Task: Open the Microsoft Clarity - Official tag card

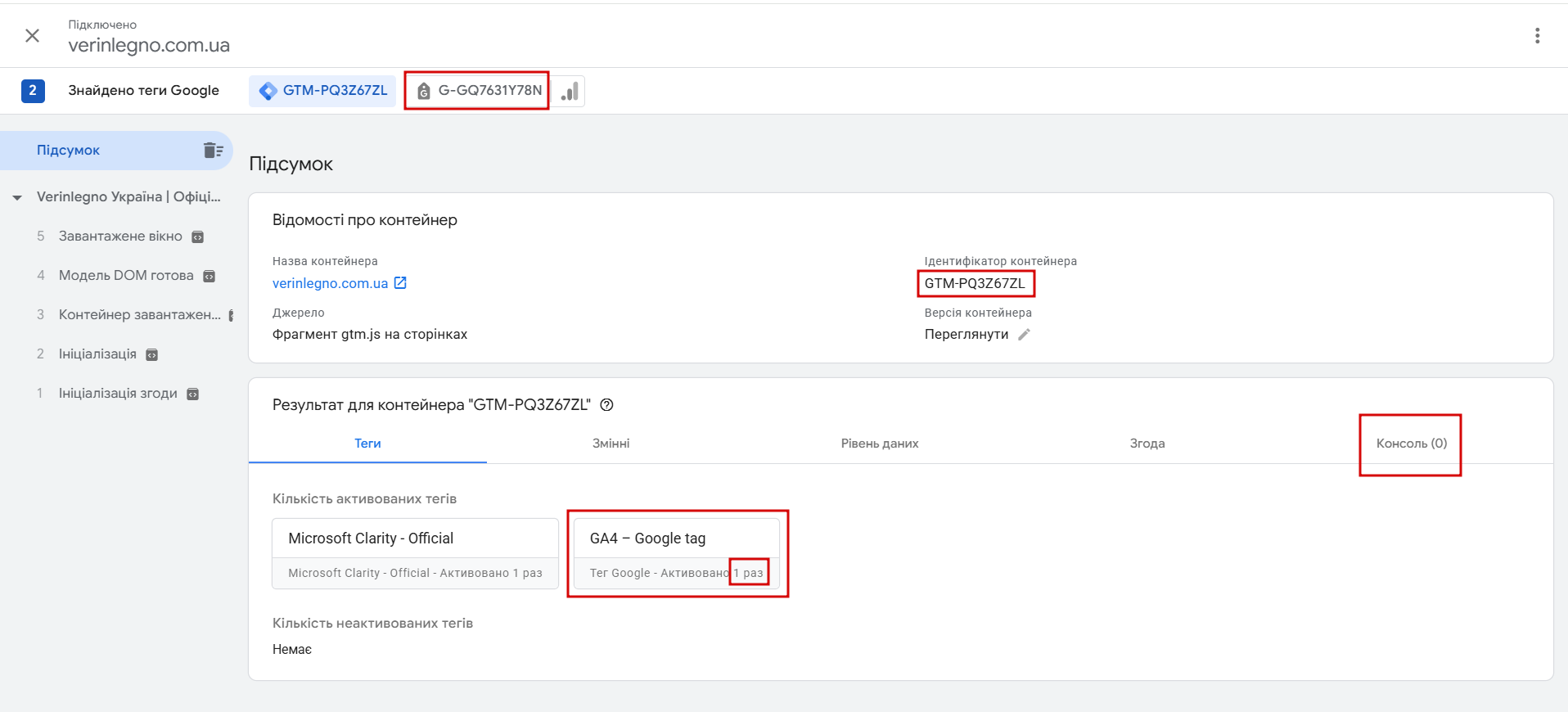Action: point(415,553)
